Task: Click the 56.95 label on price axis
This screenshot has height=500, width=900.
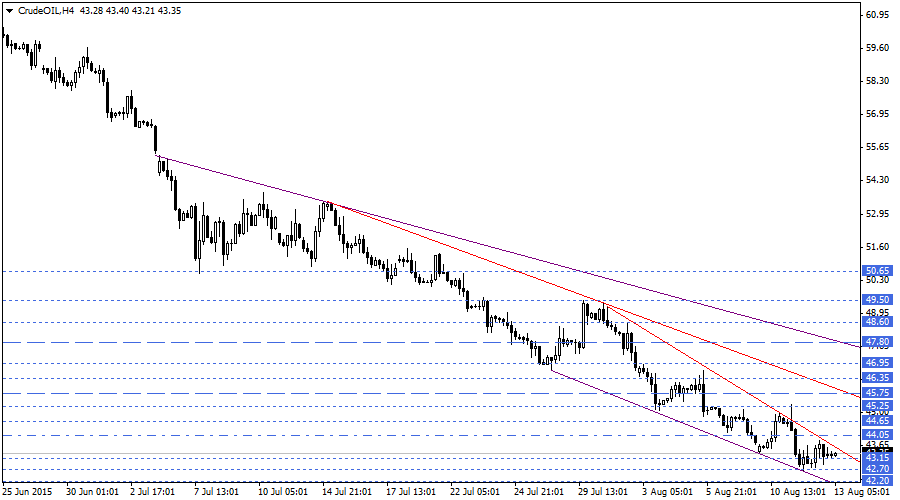Action: [878, 114]
